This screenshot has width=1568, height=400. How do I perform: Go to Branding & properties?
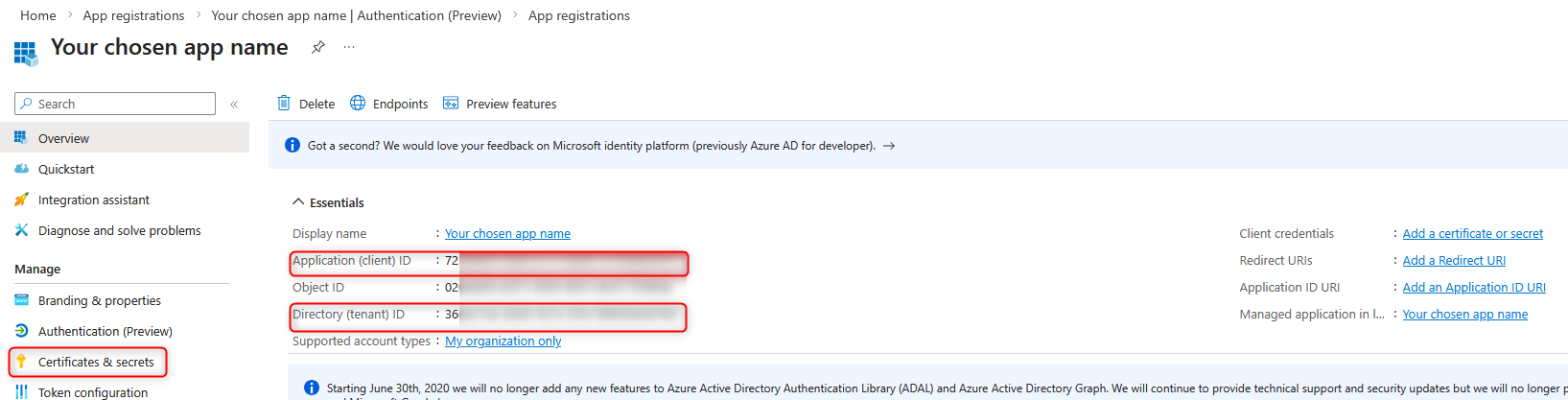point(99,300)
